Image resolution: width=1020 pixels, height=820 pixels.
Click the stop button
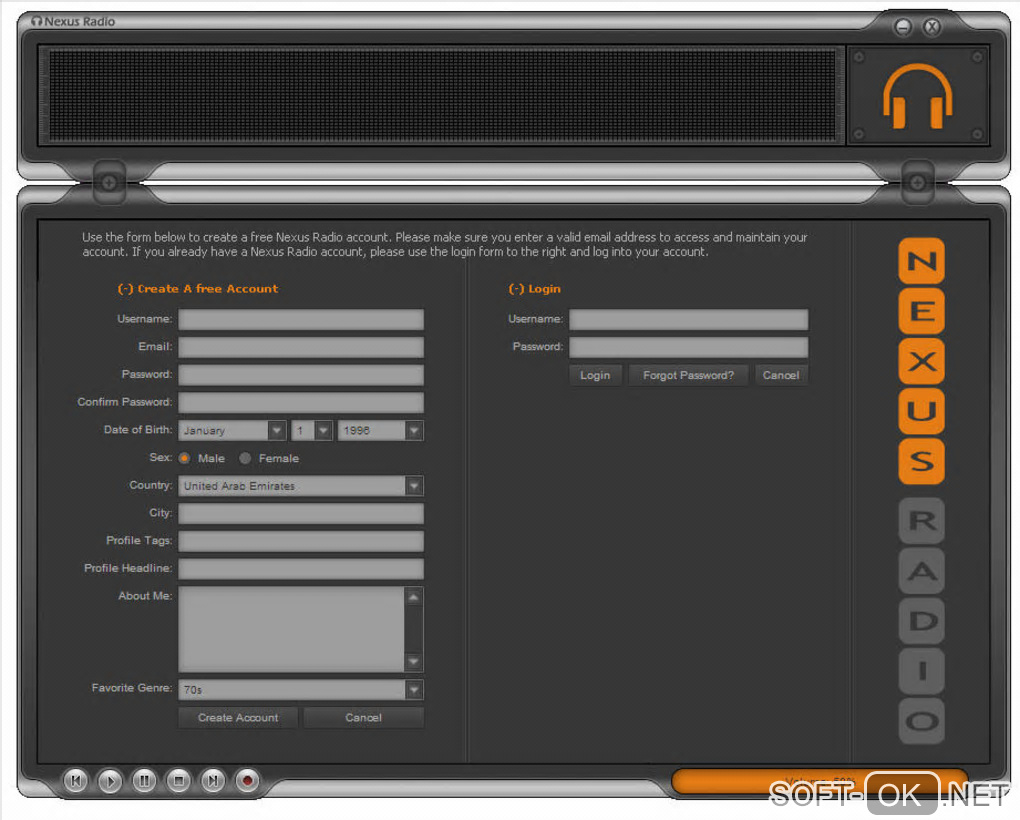click(179, 780)
